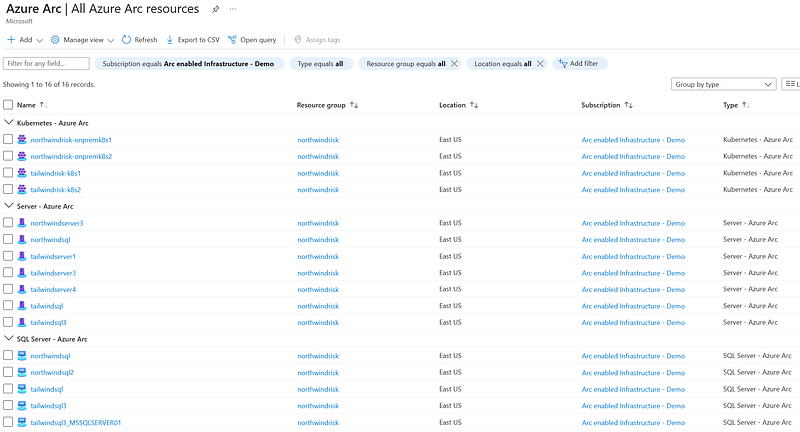
Task: Click the Export to CSV download icon
Action: click(169, 40)
